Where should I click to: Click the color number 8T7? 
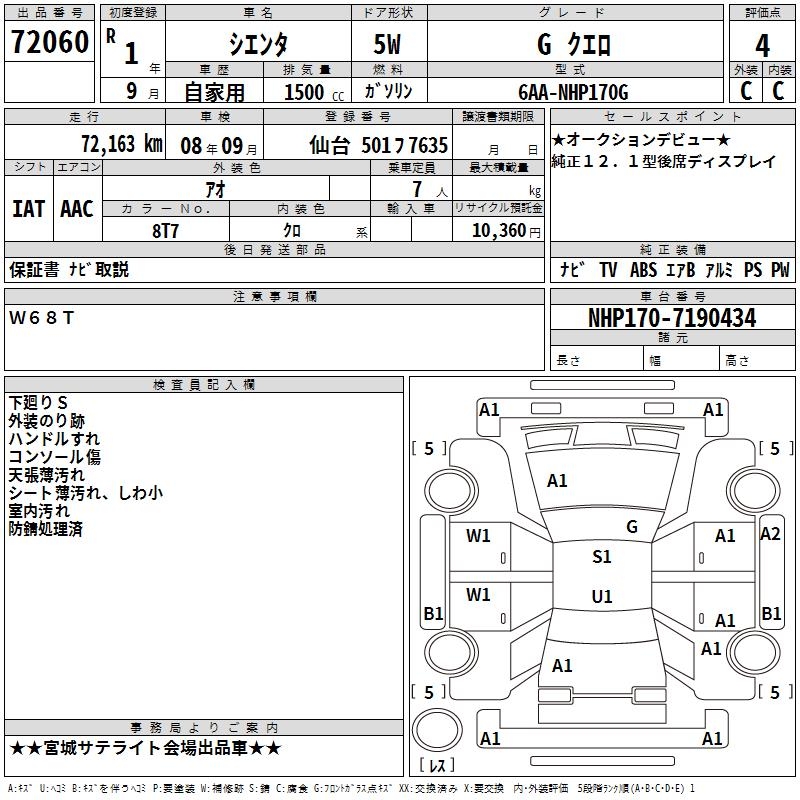[165, 231]
